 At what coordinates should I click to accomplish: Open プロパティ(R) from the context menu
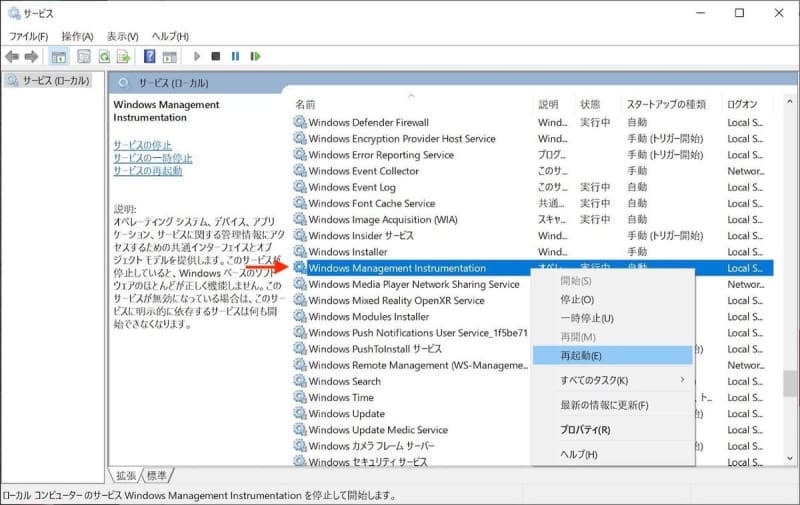pos(612,430)
